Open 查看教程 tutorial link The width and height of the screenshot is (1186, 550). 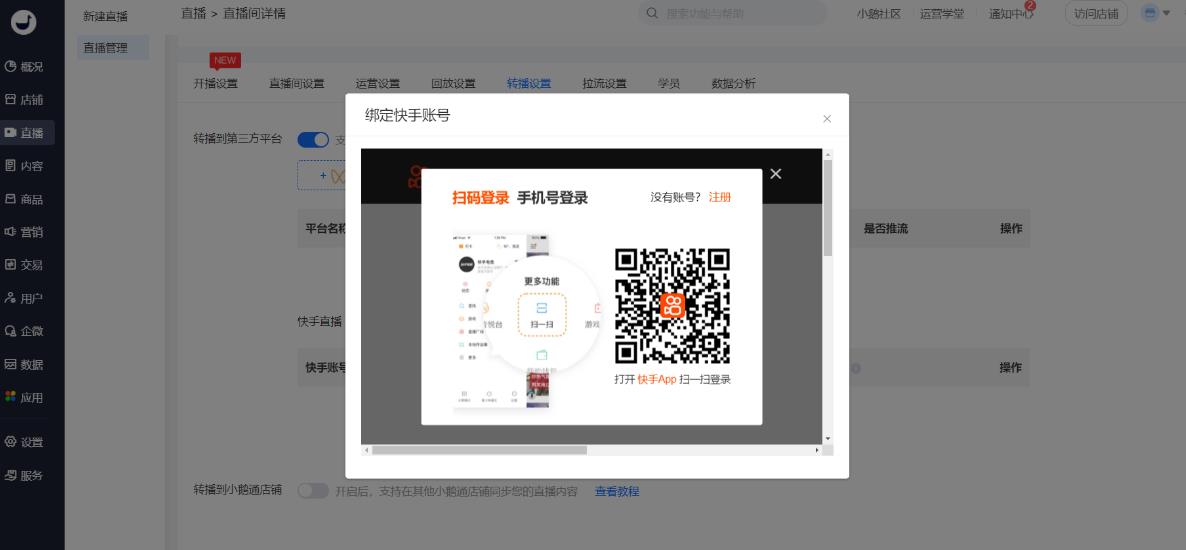[x=616, y=492]
